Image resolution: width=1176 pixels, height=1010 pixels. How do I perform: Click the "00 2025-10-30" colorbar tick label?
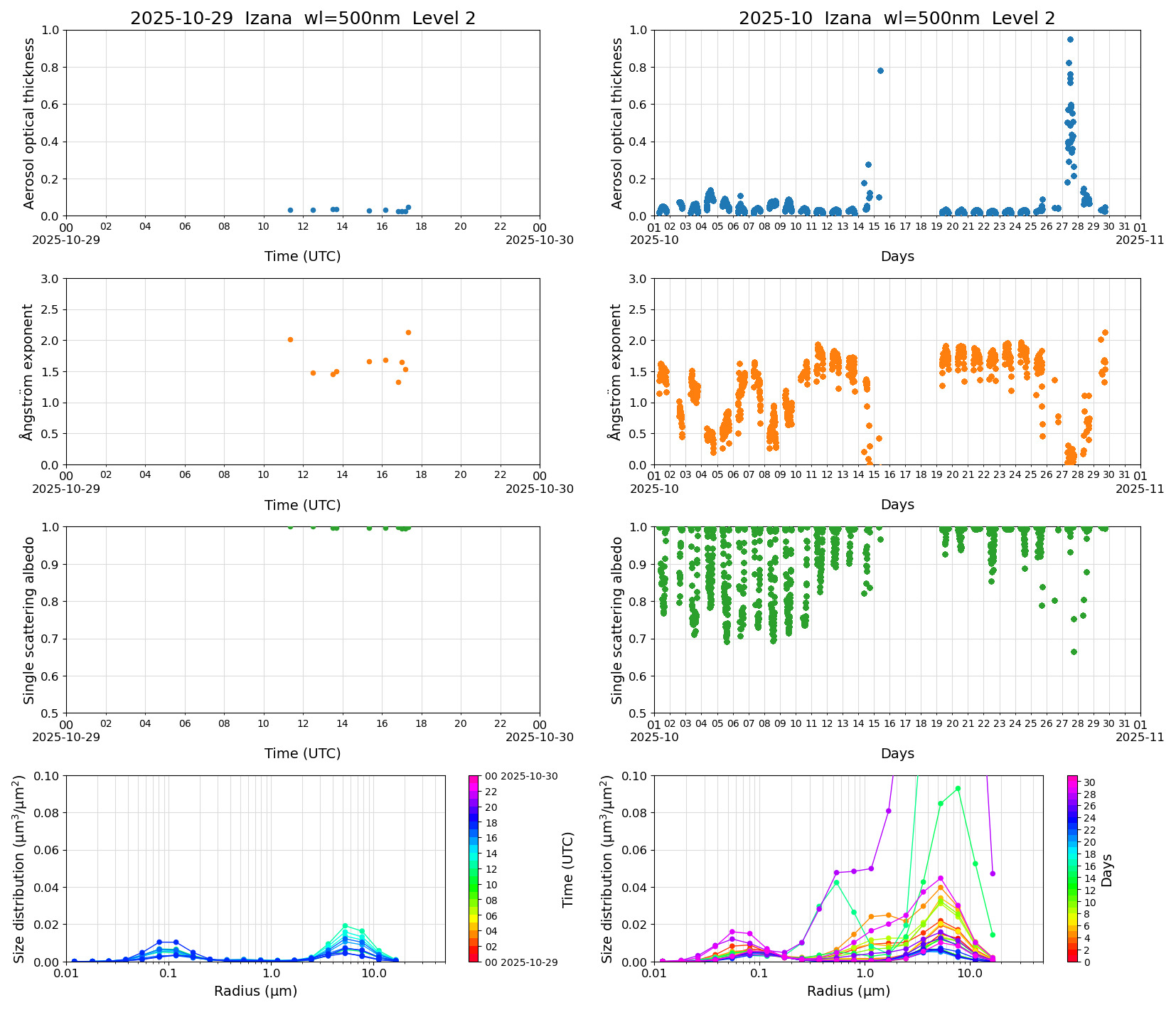521,776
